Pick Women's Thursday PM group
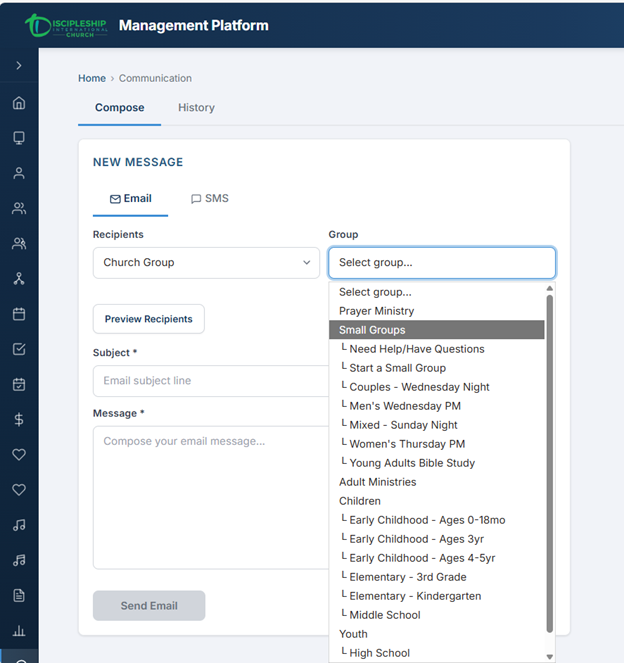This screenshot has height=663, width=624. pyautogui.click(x=437, y=444)
